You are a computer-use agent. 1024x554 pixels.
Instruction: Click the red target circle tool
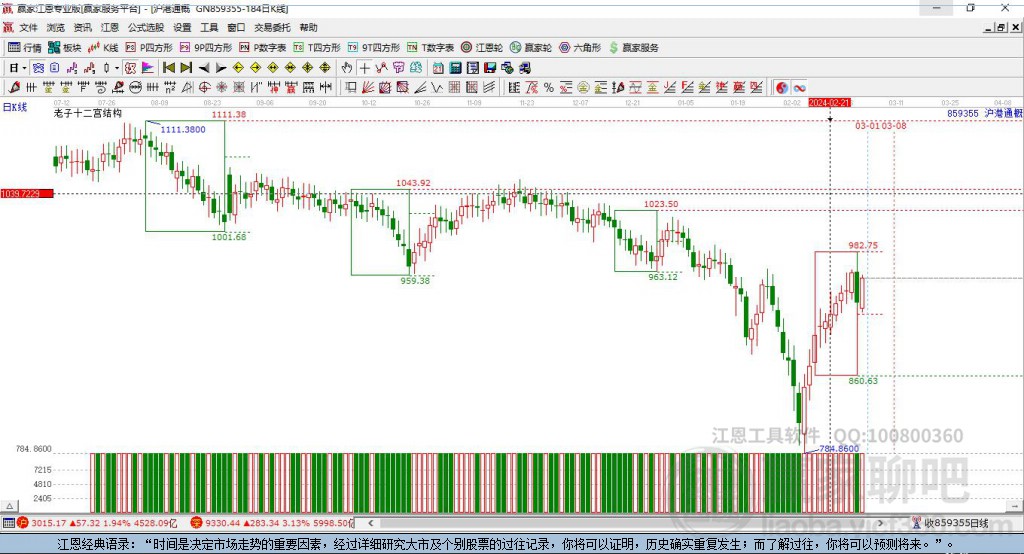pyautogui.click(x=204, y=88)
